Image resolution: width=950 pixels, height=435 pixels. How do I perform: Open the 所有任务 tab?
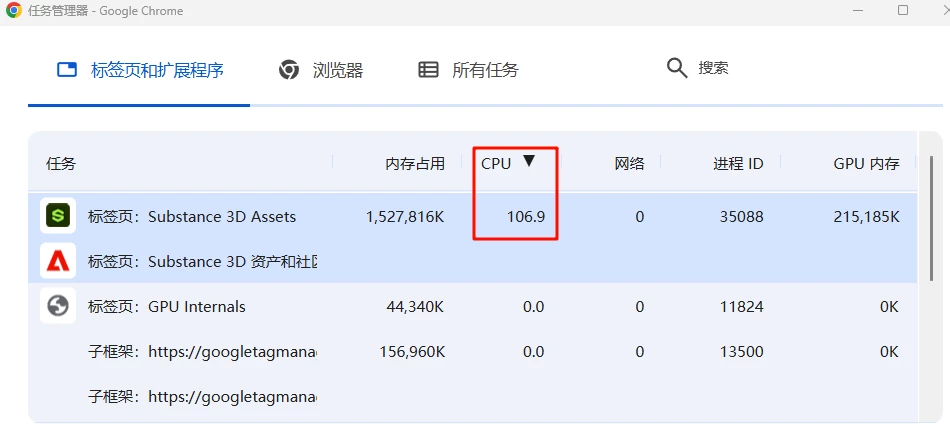coord(468,70)
